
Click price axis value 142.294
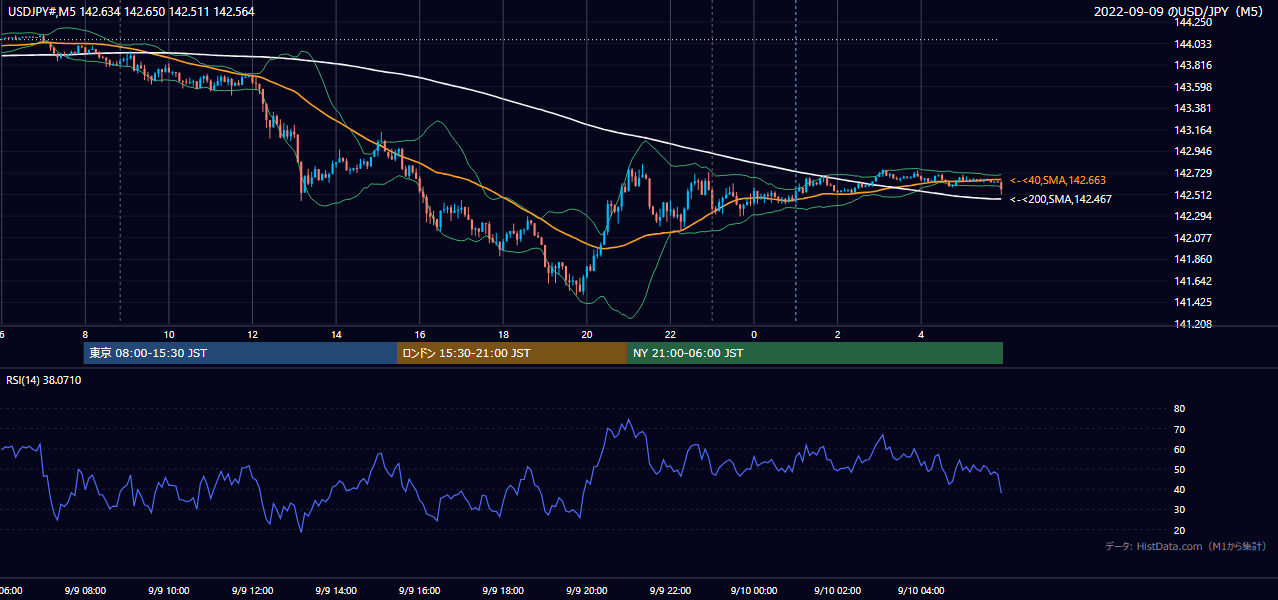coord(1193,216)
